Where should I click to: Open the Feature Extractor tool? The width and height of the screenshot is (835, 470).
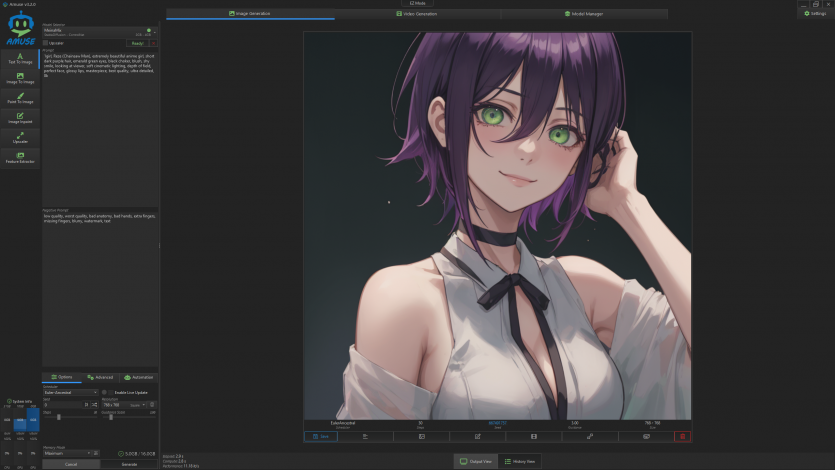coord(20,157)
